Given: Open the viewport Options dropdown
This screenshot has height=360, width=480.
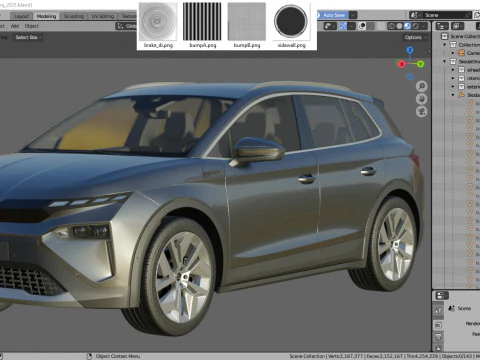Looking at the screenshot, I should (x=415, y=37).
